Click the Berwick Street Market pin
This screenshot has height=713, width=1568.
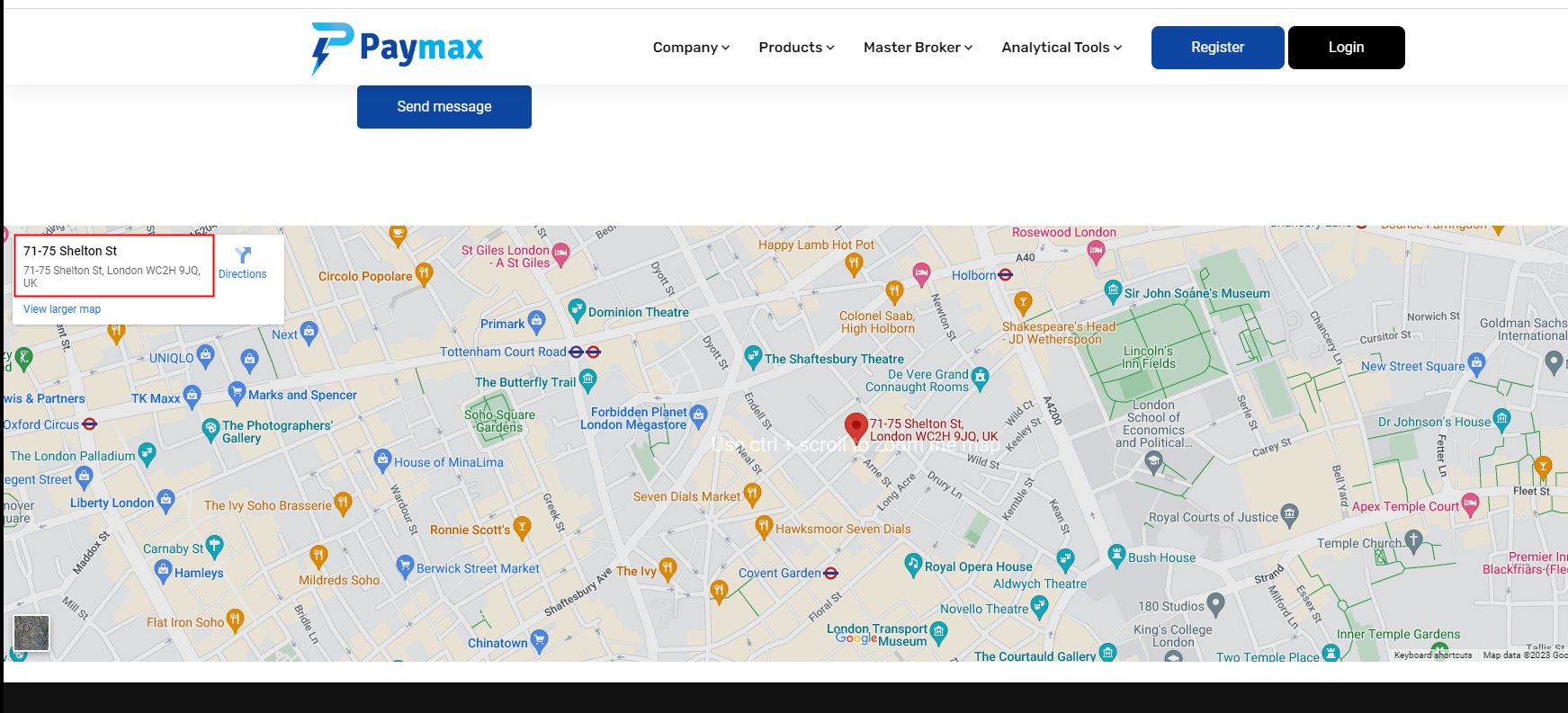tap(405, 566)
